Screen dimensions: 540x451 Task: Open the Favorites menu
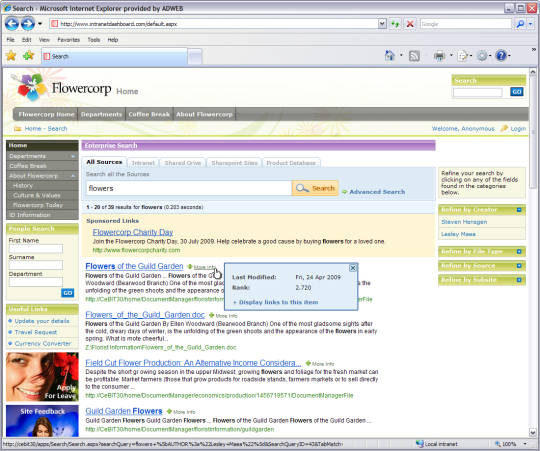[x=69, y=40]
